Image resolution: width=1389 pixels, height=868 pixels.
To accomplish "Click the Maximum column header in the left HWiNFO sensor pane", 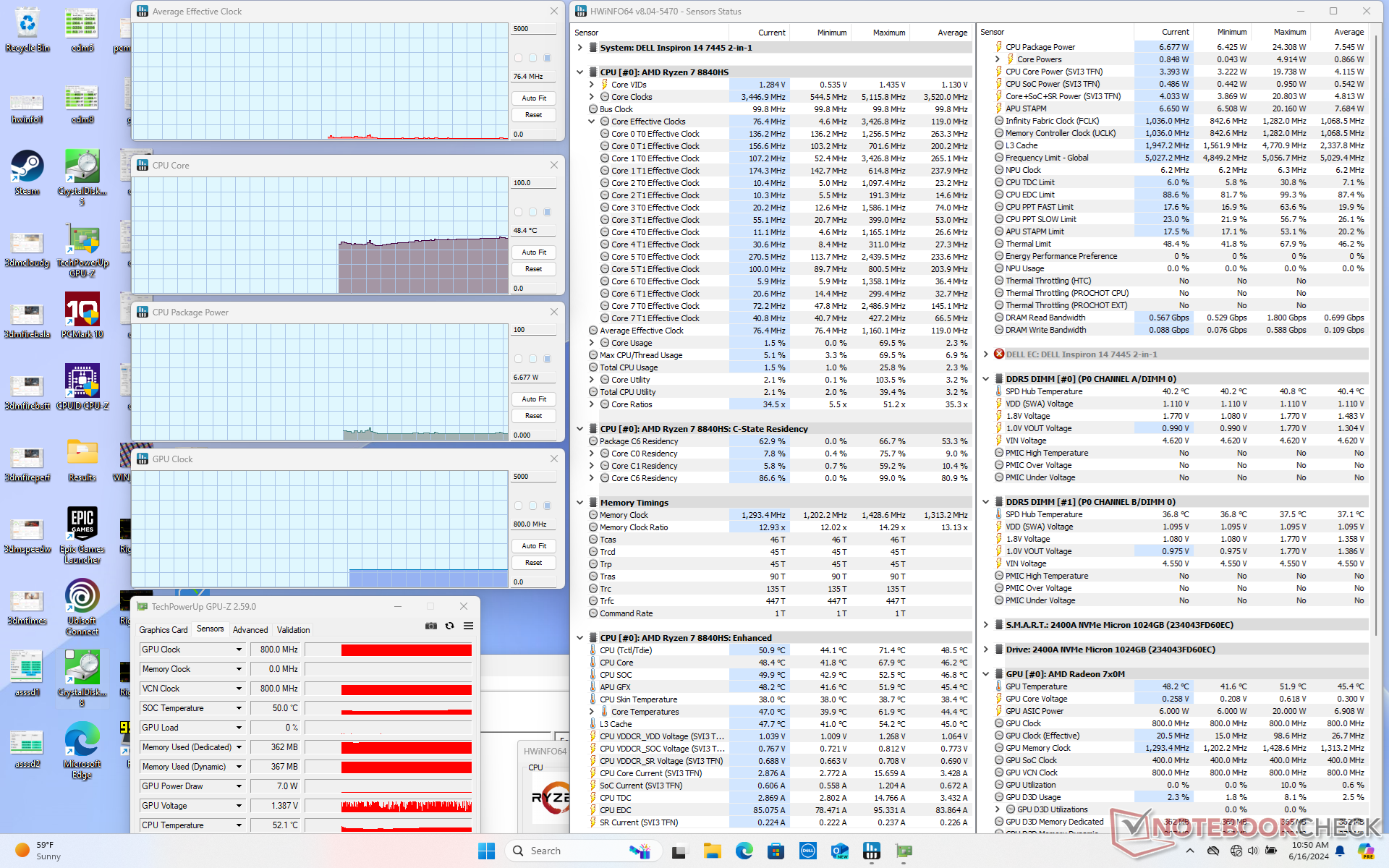I will point(880,33).
